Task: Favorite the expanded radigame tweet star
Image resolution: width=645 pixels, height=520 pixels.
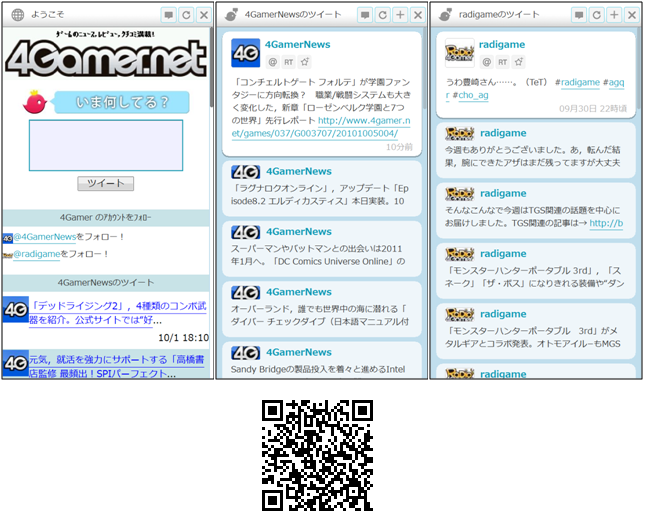Action: 519,62
